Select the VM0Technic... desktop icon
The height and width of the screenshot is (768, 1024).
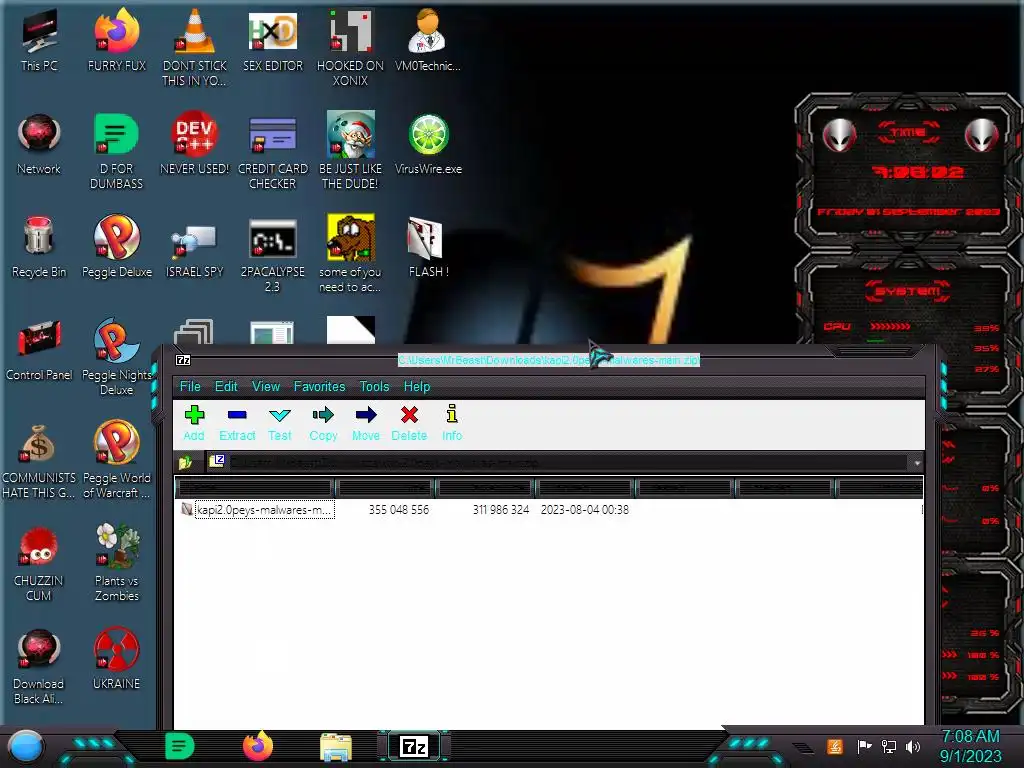pos(428,40)
